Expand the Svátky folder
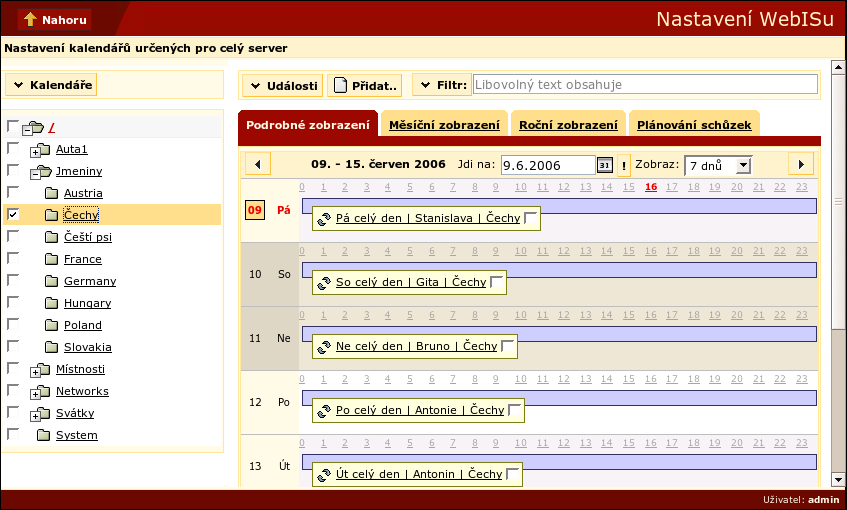Viewport: 847px width, 510px height. (x=35, y=417)
